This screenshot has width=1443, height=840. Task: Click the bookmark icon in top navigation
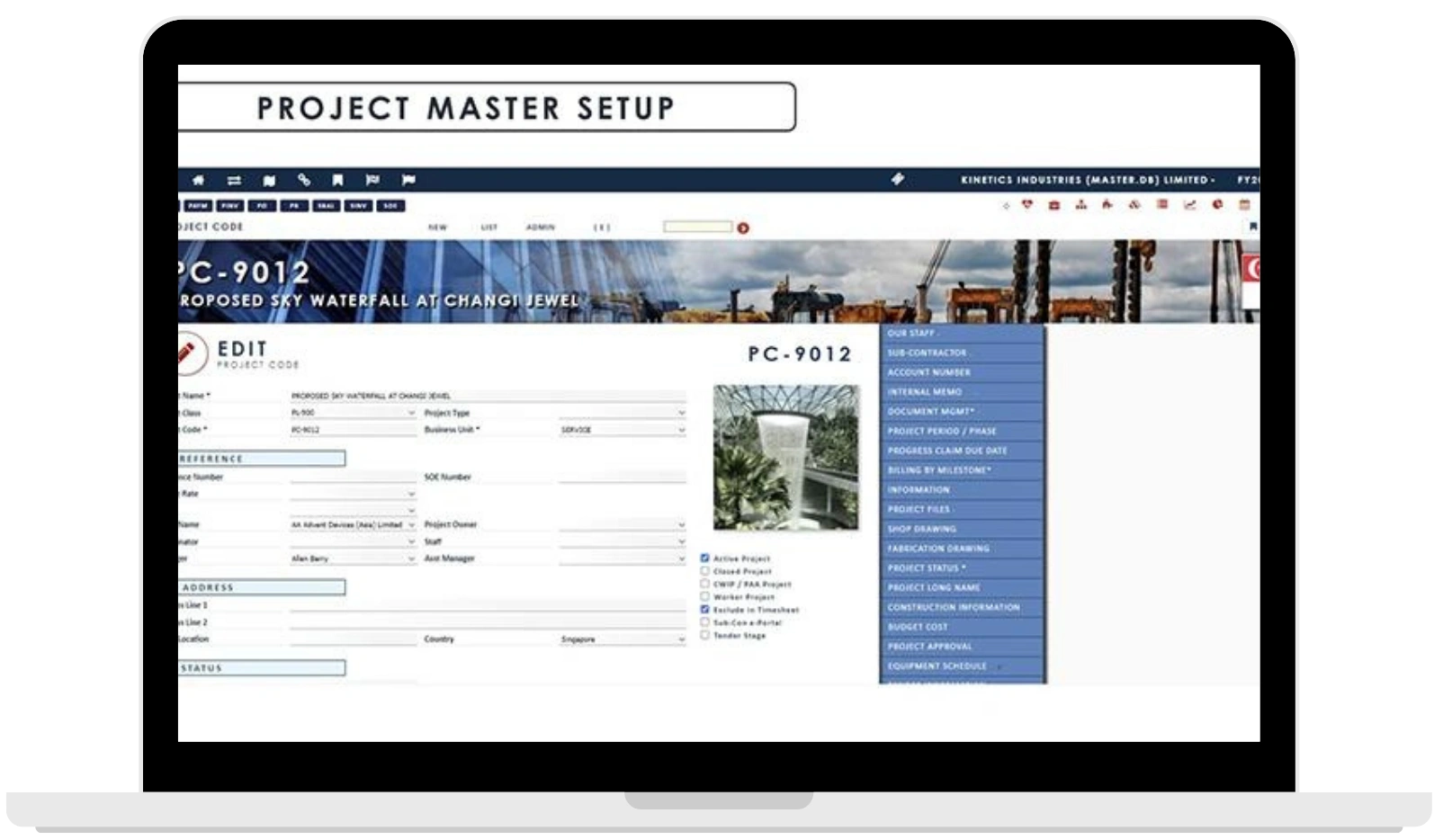point(336,180)
